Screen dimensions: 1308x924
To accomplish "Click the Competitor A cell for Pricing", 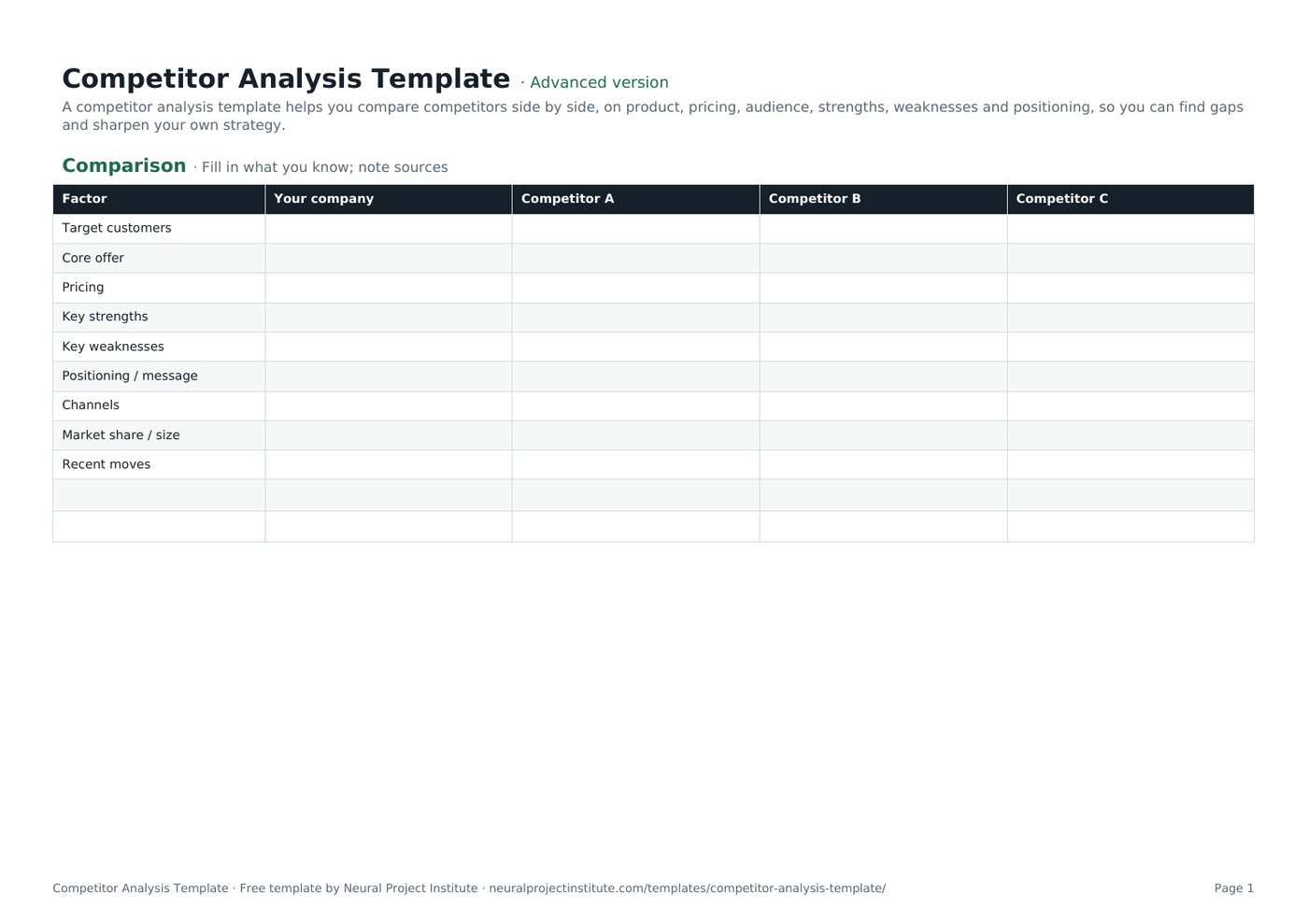I will tap(635, 288).
